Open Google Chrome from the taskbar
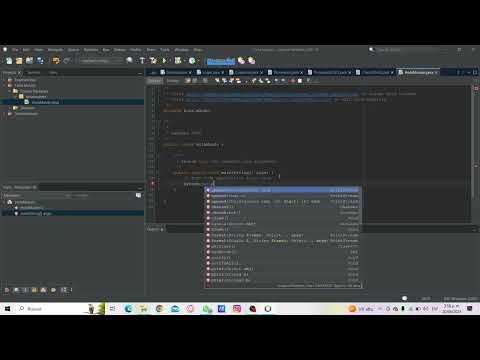The width and height of the screenshot is (480, 360). point(159,309)
